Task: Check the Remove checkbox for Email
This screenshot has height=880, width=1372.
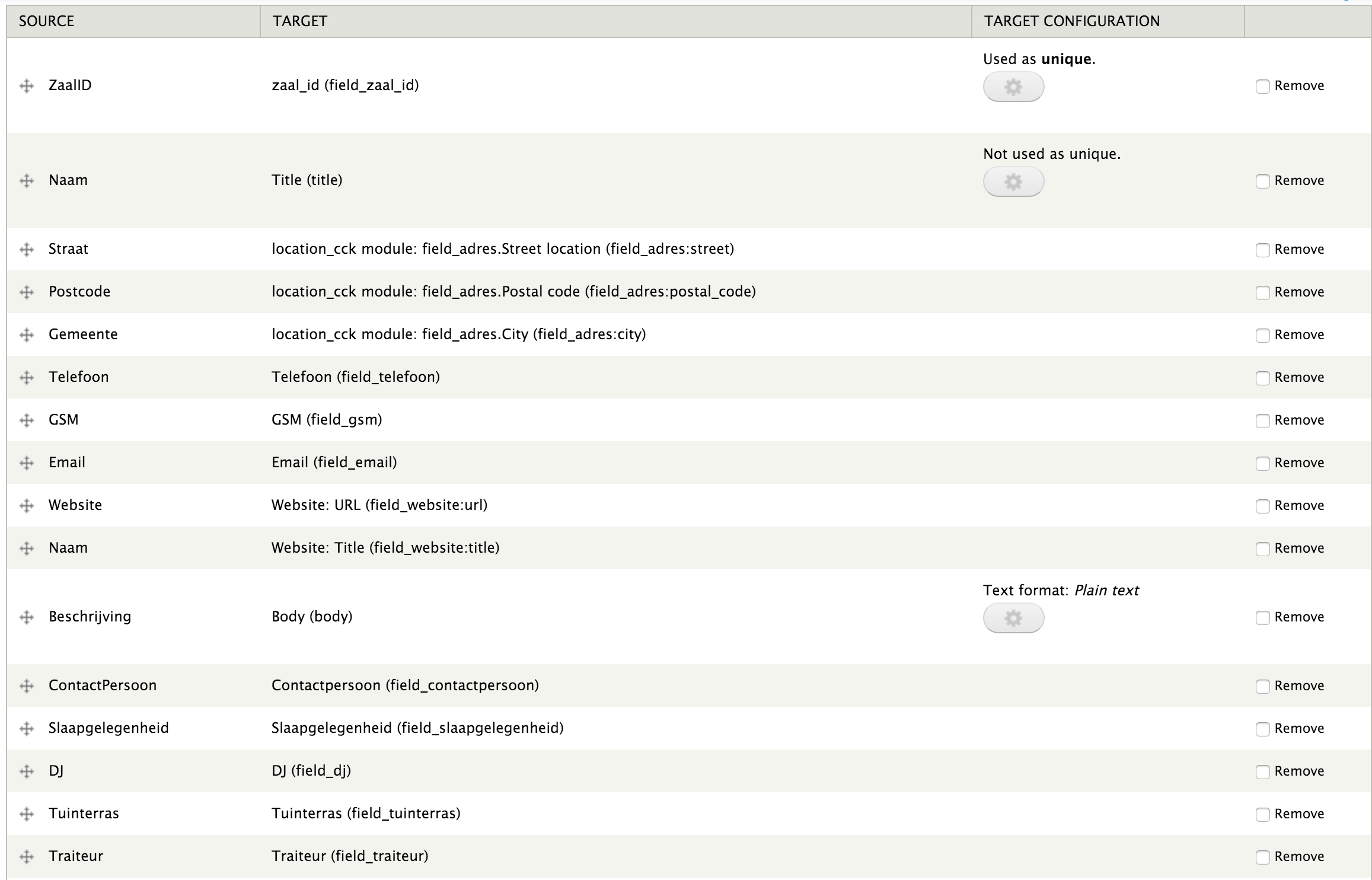Action: pyautogui.click(x=1262, y=454)
